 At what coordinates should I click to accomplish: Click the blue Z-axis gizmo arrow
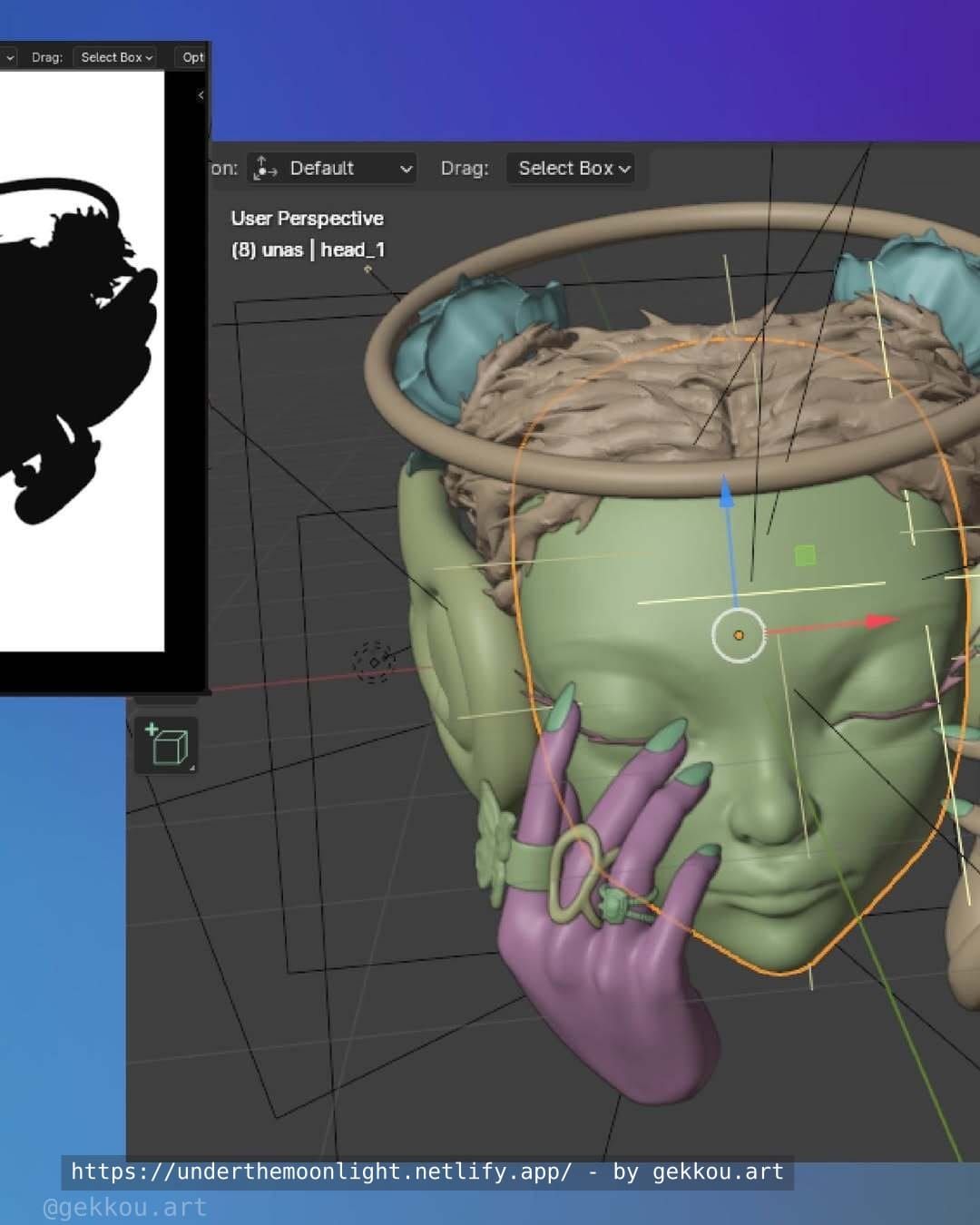(726, 495)
